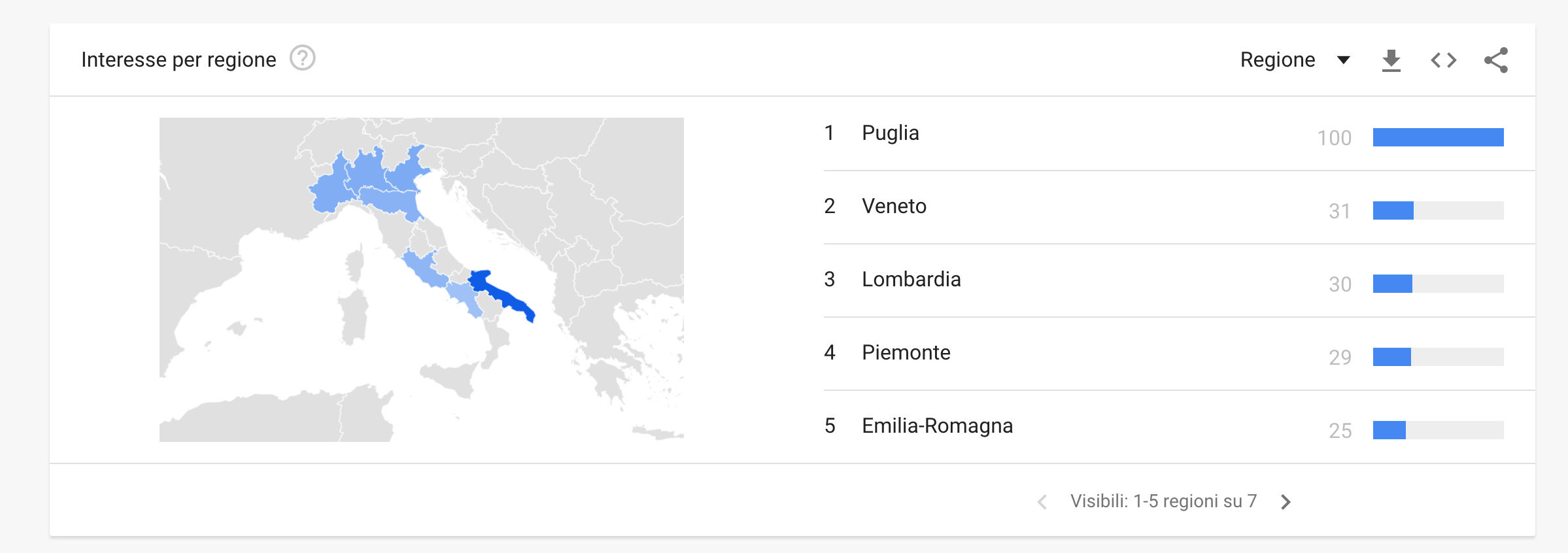The image size is (1568, 553).
Task: Click the Interesse per regione title
Action: 179,59
